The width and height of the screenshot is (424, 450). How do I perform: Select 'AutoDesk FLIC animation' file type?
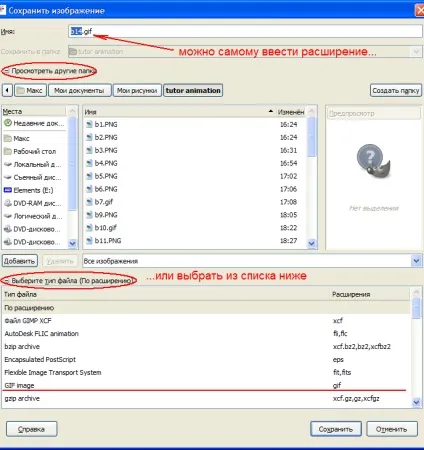207,334
